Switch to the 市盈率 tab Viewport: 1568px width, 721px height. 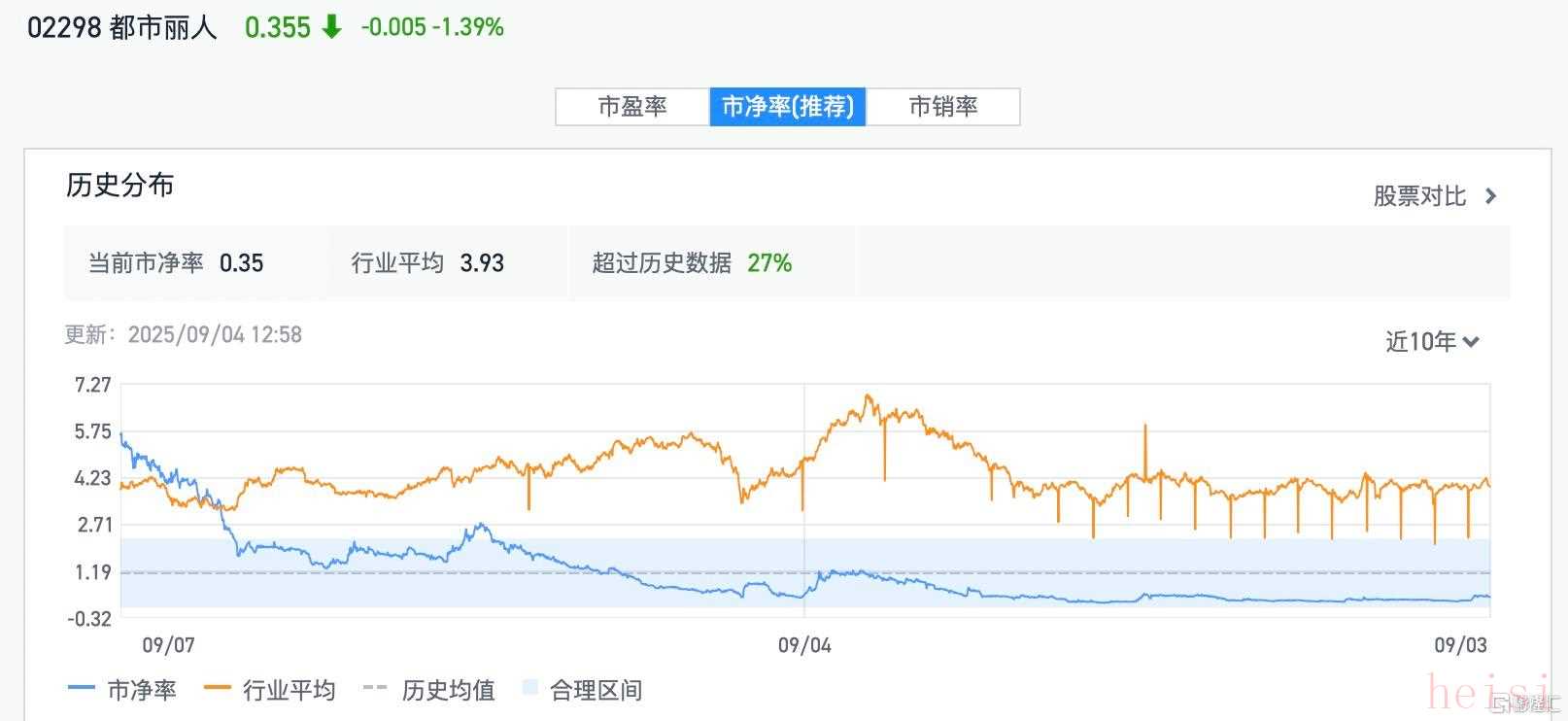[x=632, y=107]
